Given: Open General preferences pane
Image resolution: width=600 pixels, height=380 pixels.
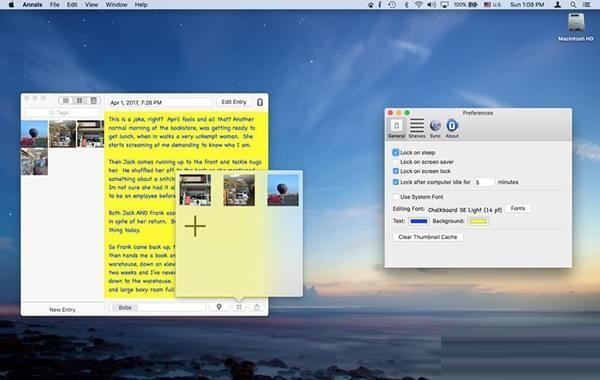Looking at the screenshot, I should [396, 129].
